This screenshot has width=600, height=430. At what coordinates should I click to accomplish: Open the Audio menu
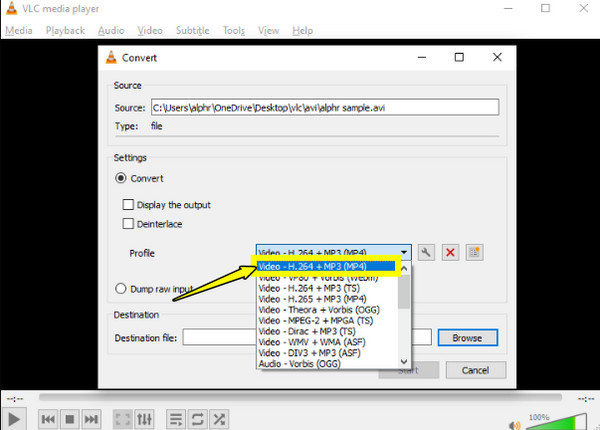point(111,30)
